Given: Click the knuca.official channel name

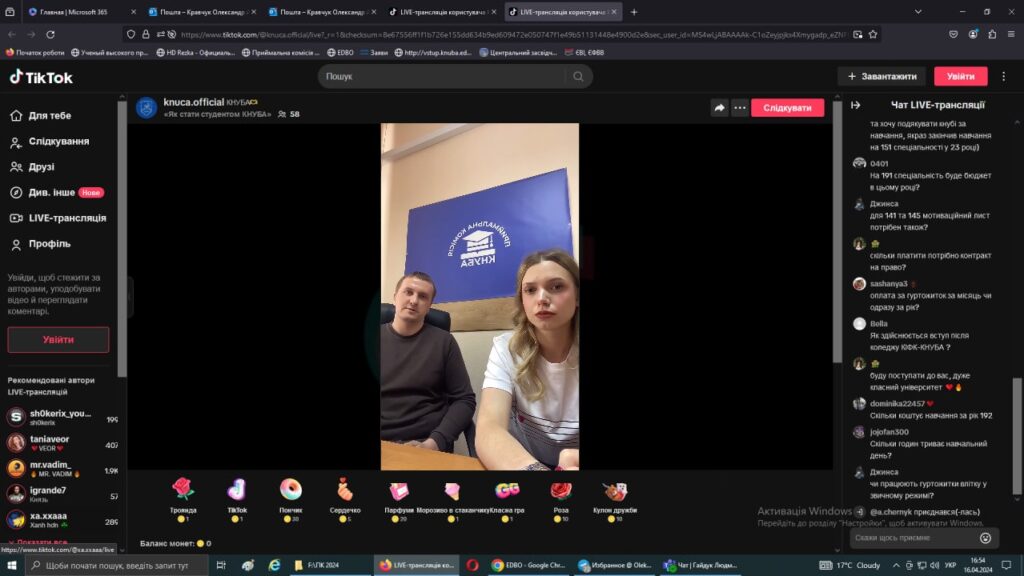Looking at the screenshot, I should (193, 102).
